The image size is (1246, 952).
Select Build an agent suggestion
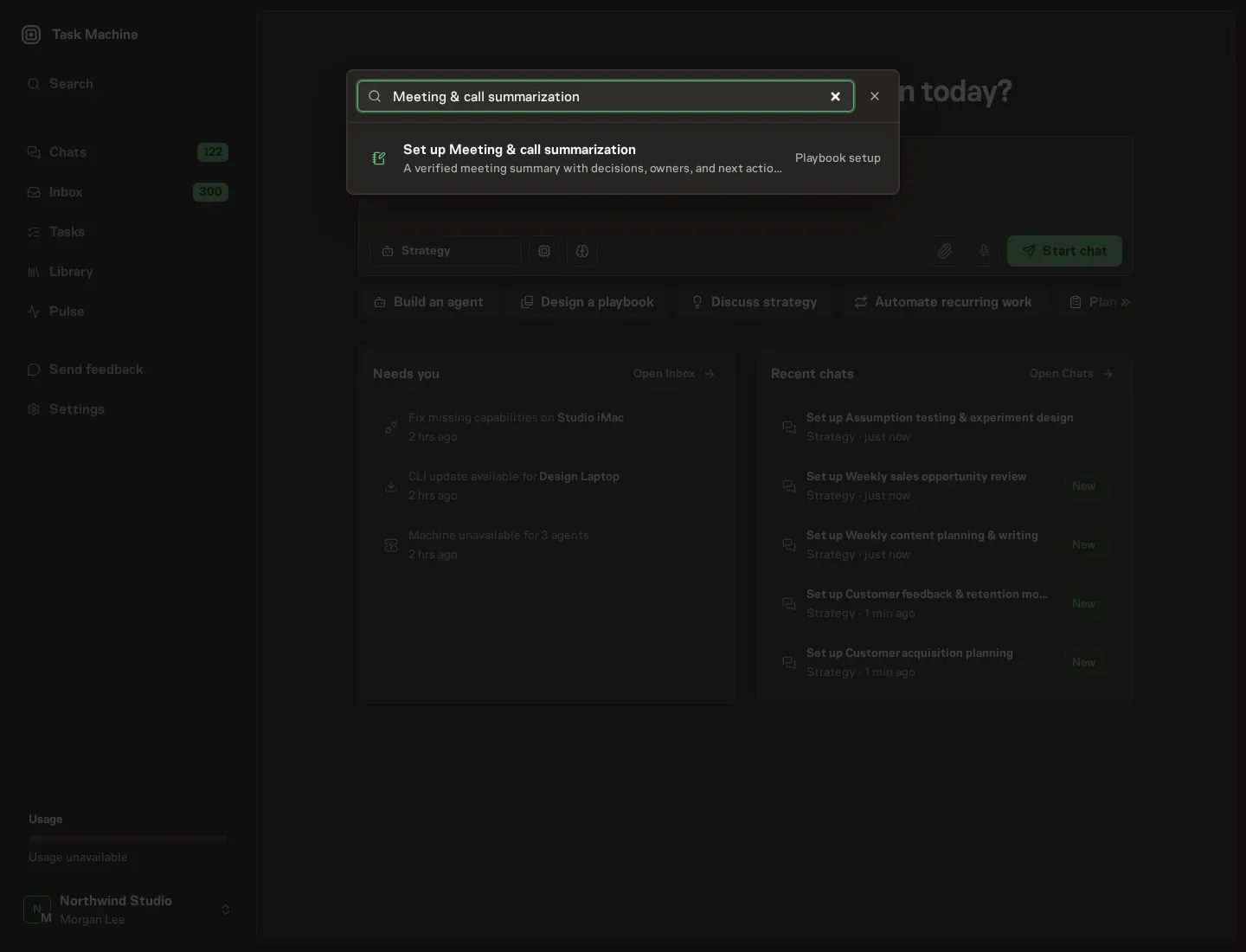428,302
